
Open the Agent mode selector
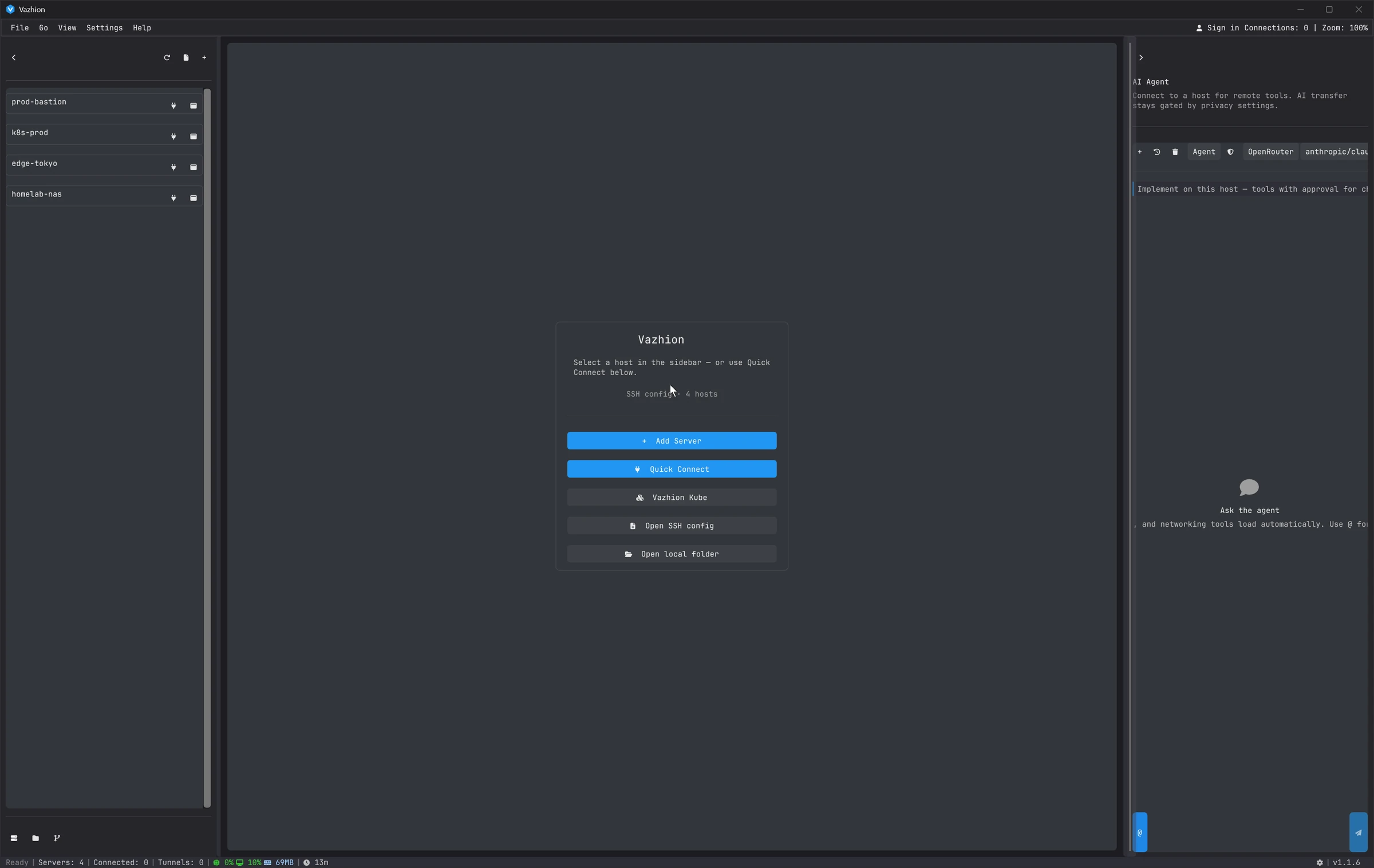(1203, 152)
